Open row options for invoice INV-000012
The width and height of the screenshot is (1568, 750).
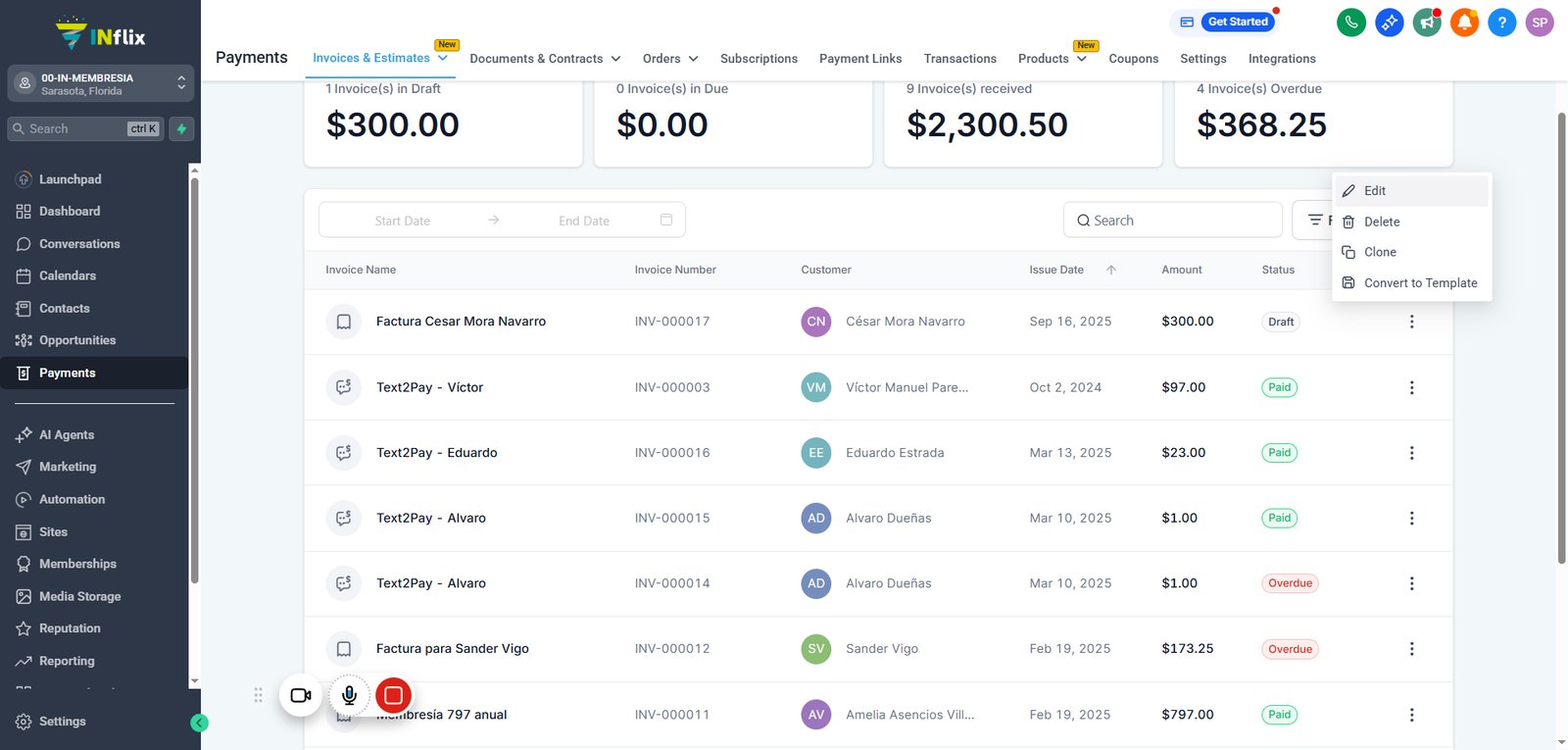pyautogui.click(x=1411, y=649)
